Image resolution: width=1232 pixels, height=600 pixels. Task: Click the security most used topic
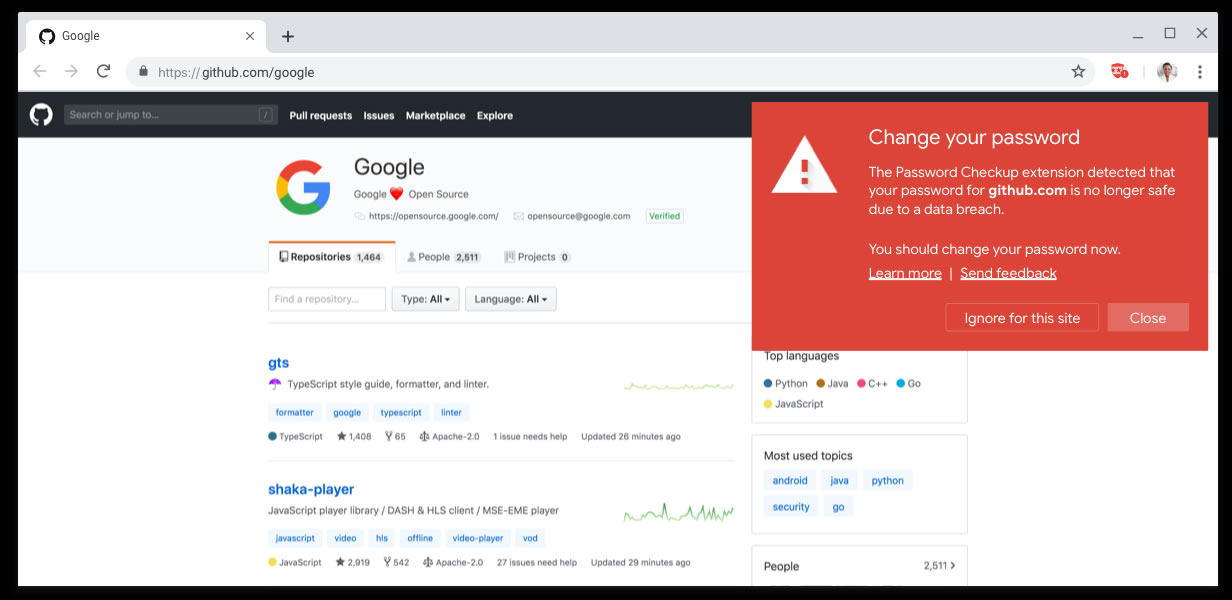point(791,507)
